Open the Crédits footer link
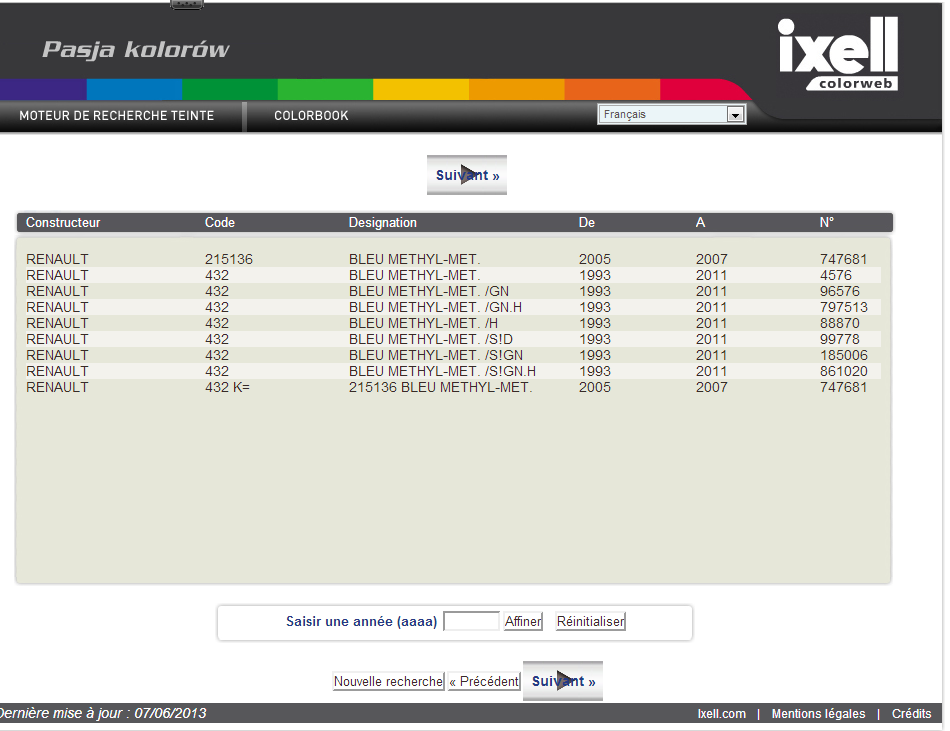The width and height of the screenshot is (950, 731). coord(911,713)
